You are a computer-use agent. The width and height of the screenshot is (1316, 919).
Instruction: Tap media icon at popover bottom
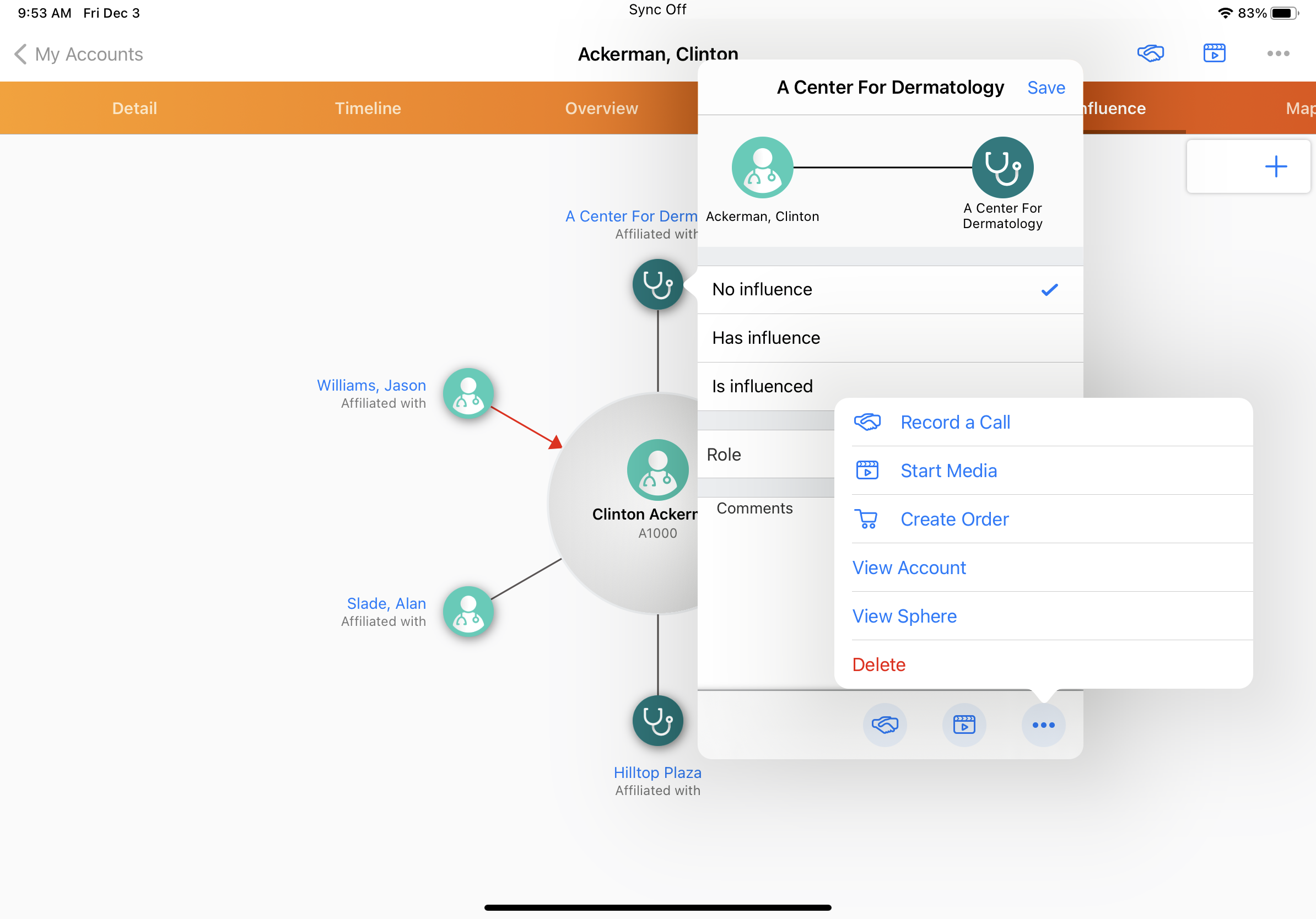pos(964,725)
